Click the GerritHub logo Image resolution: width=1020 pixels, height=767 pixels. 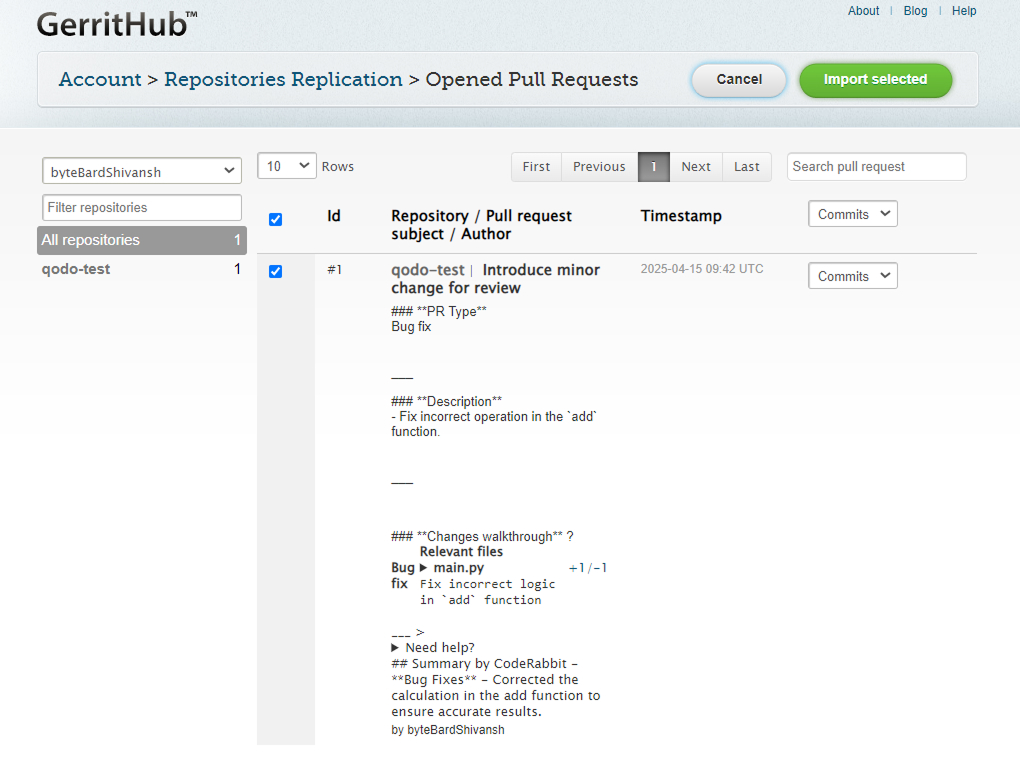[x=116, y=25]
